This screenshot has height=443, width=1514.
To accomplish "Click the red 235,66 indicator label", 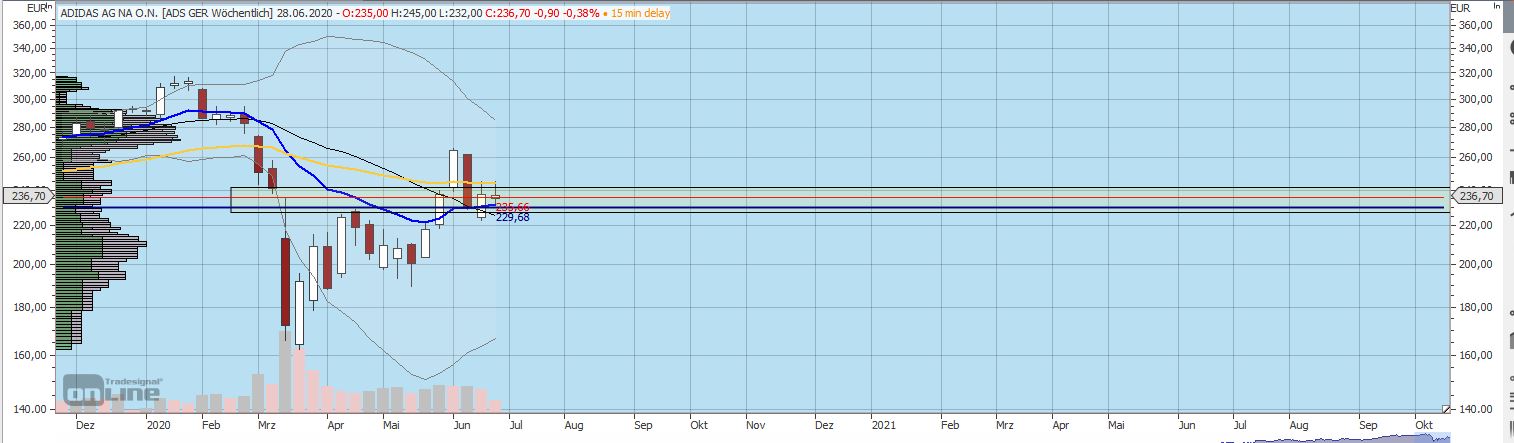I will 512,207.
